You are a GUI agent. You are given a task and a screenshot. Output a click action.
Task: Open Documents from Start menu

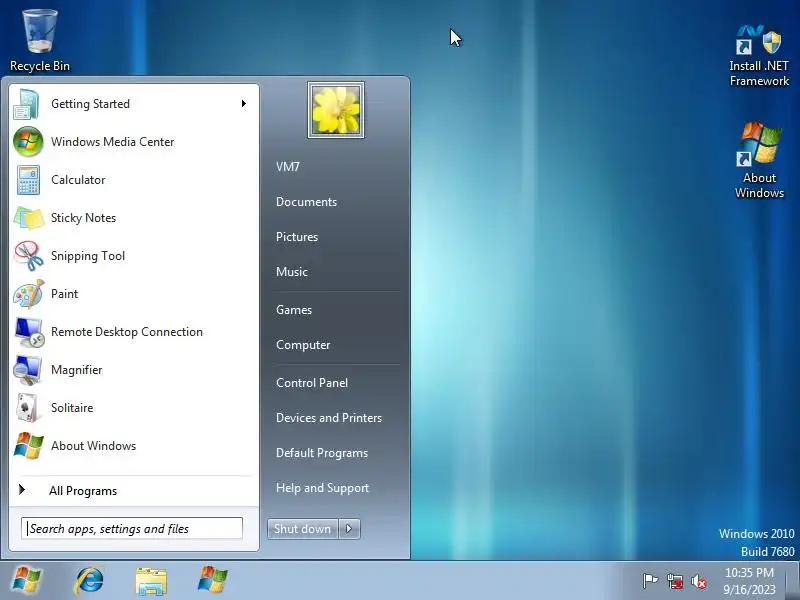coord(307,202)
